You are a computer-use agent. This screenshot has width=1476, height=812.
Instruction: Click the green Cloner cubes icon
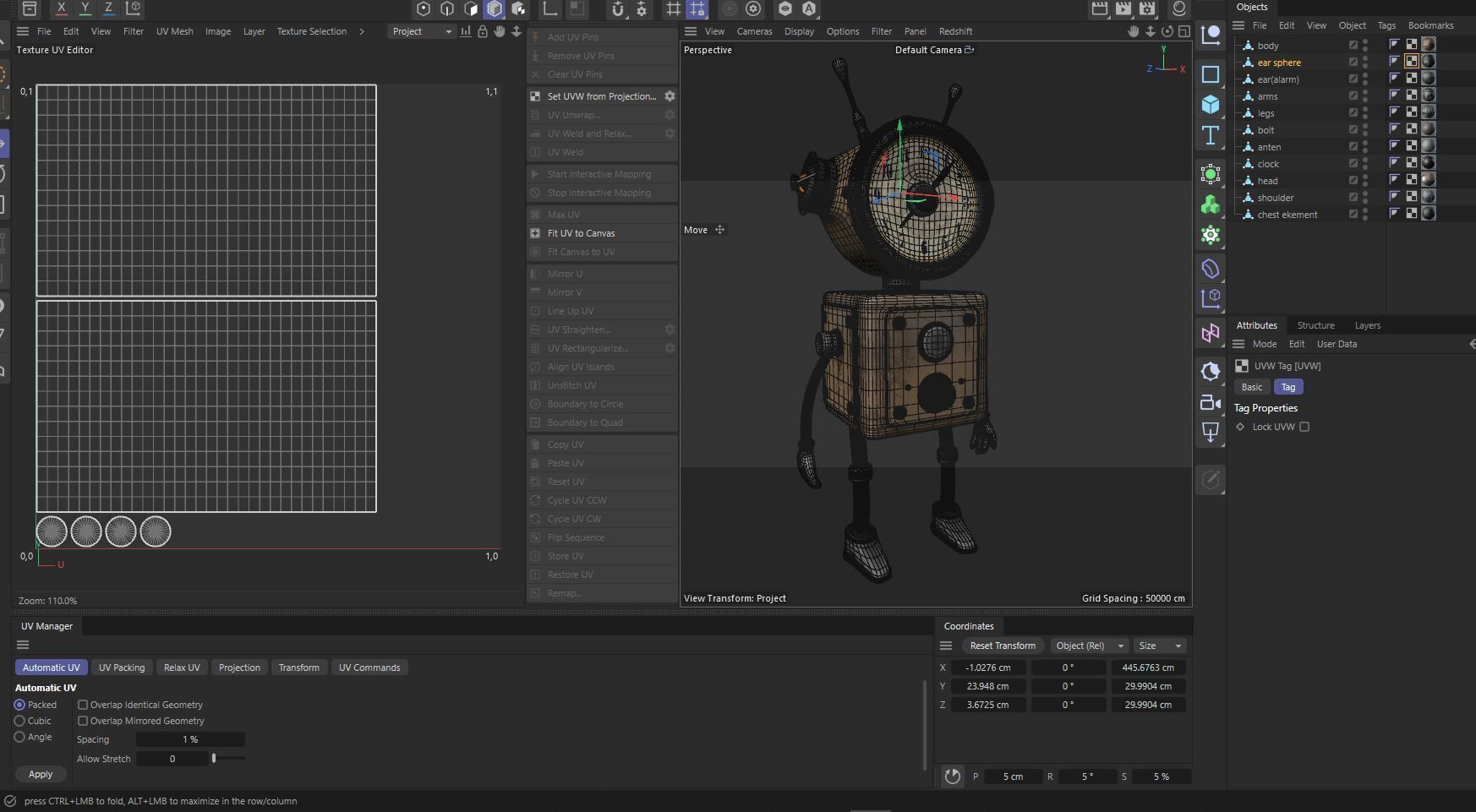(1211, 204)
